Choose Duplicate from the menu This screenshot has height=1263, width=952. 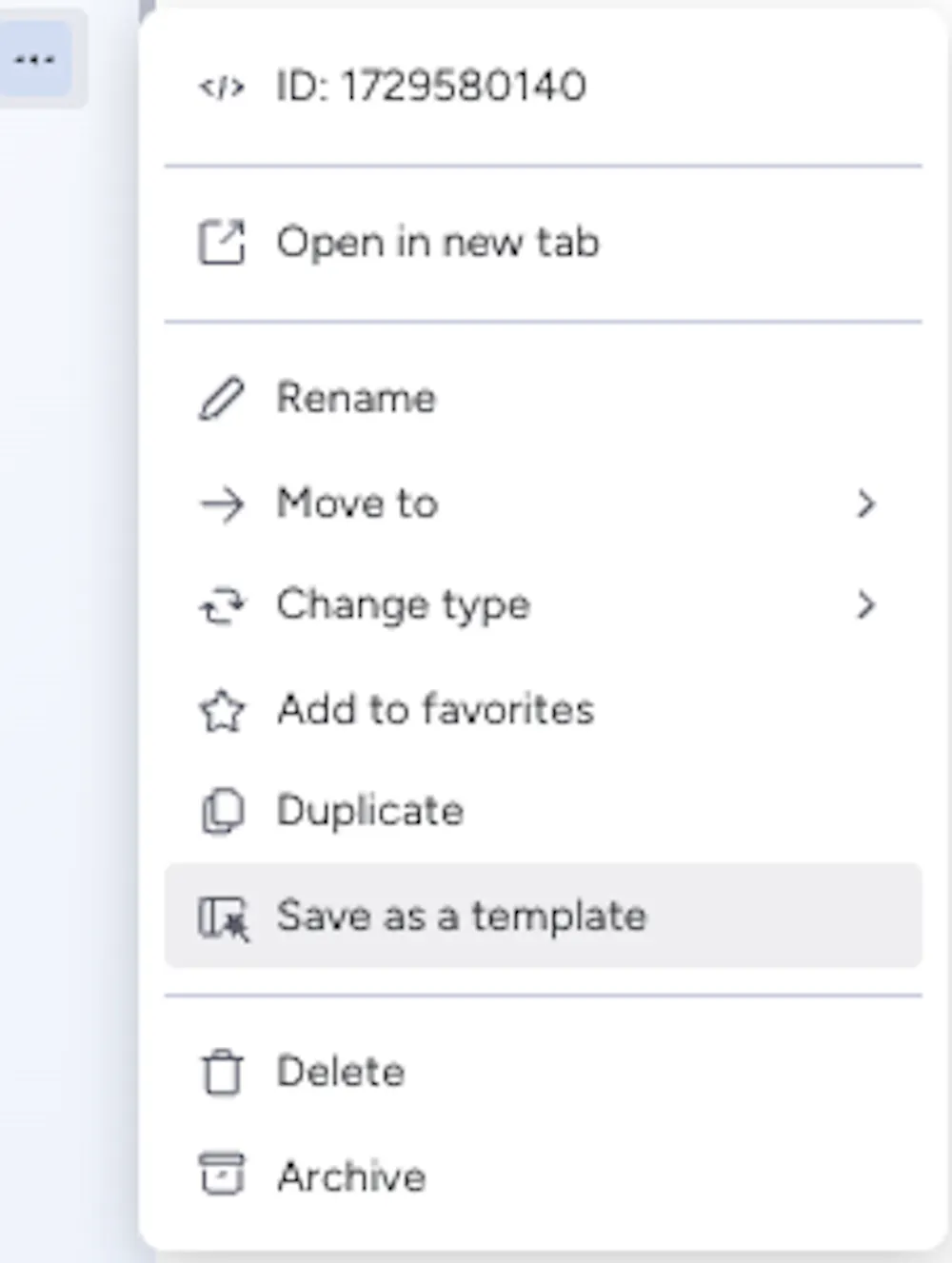click(370, 812)
